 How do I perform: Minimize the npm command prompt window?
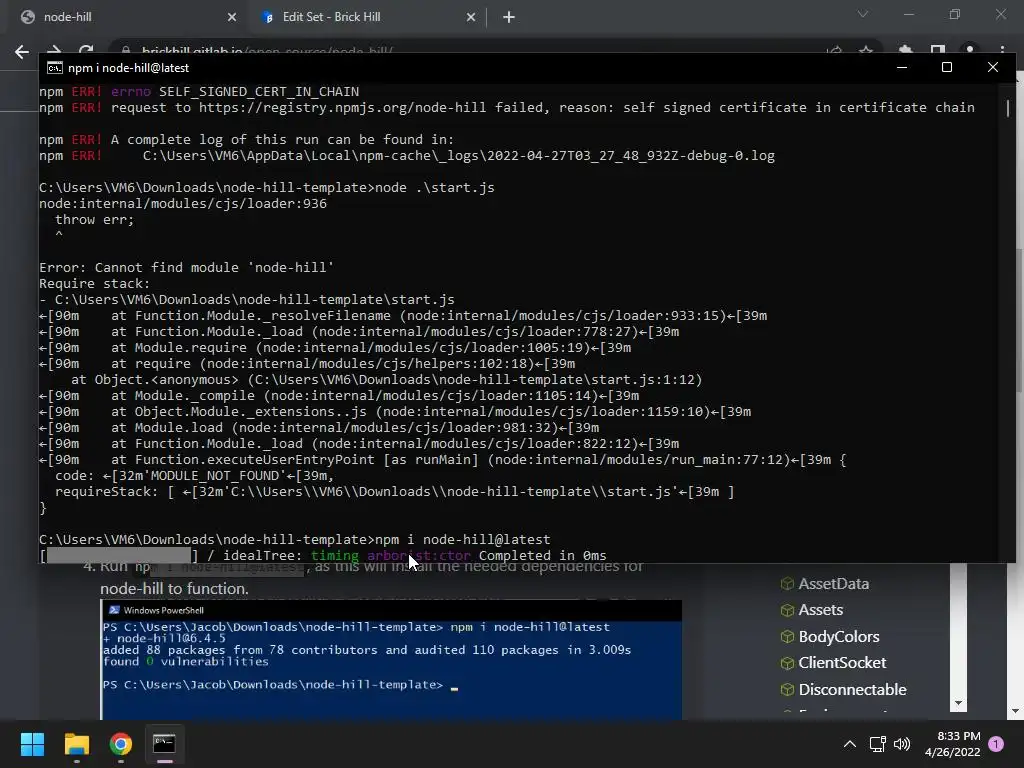(x=902, y=67)
